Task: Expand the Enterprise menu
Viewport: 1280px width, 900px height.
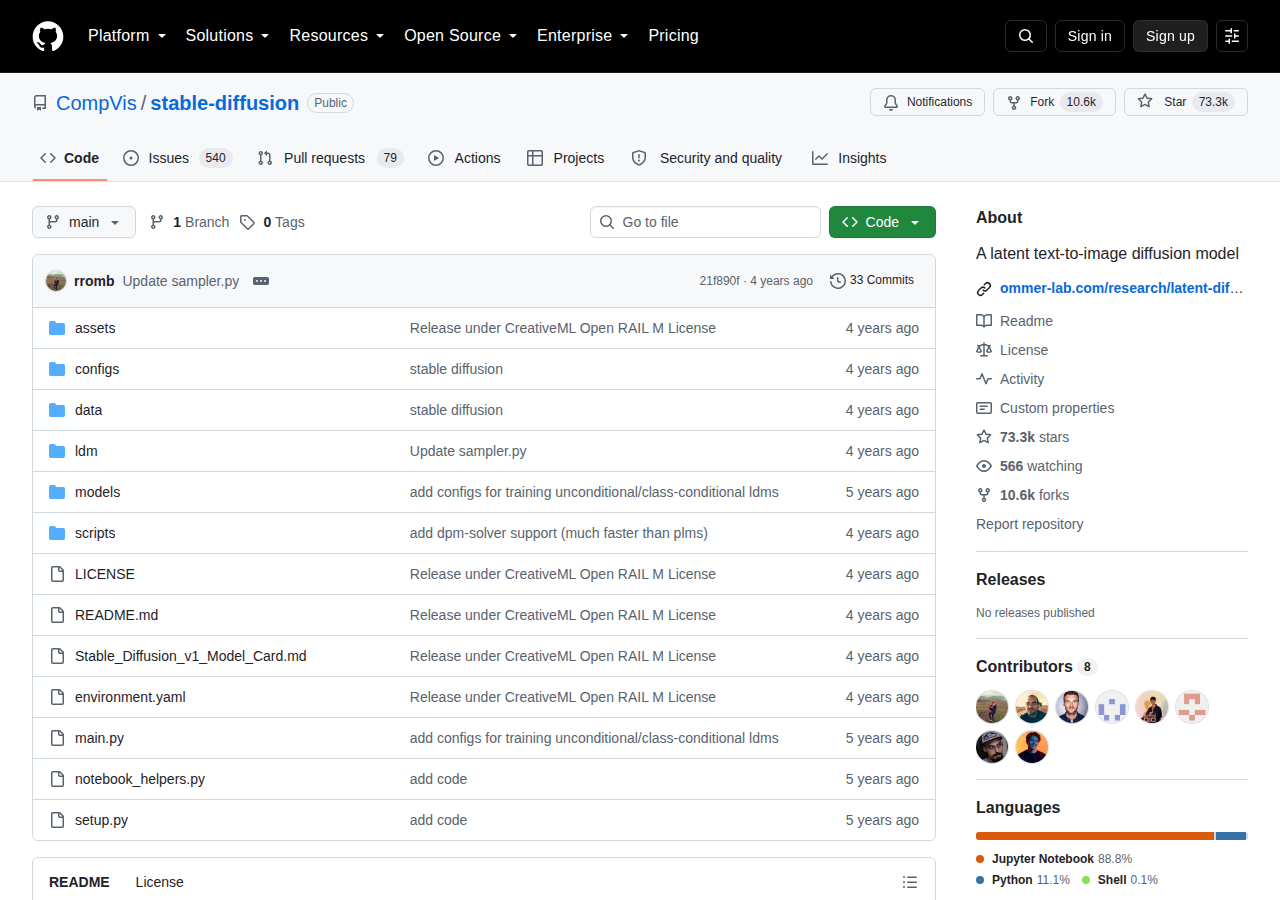Action: click(583, 36)
